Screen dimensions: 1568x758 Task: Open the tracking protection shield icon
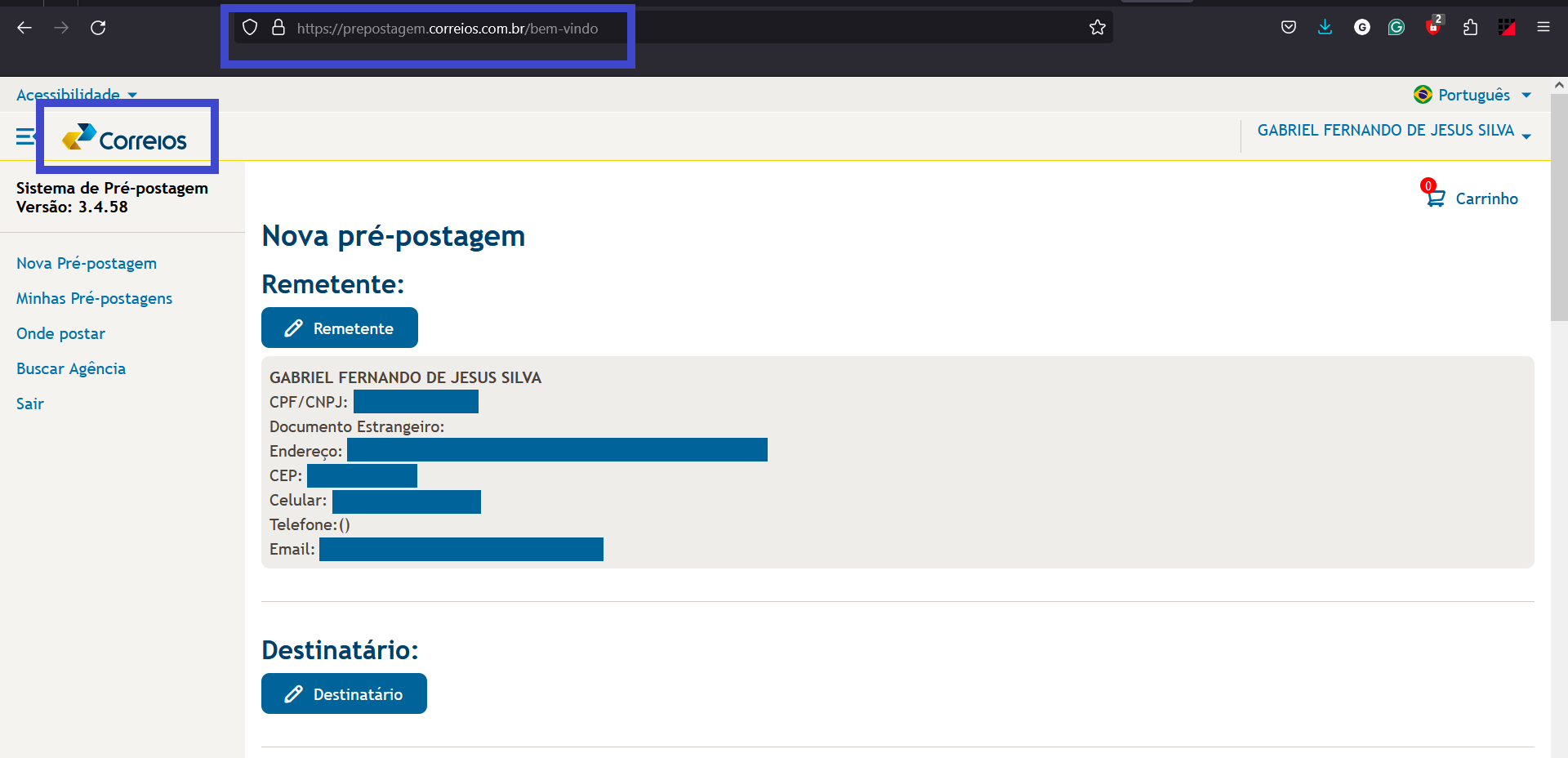point(250,28)
